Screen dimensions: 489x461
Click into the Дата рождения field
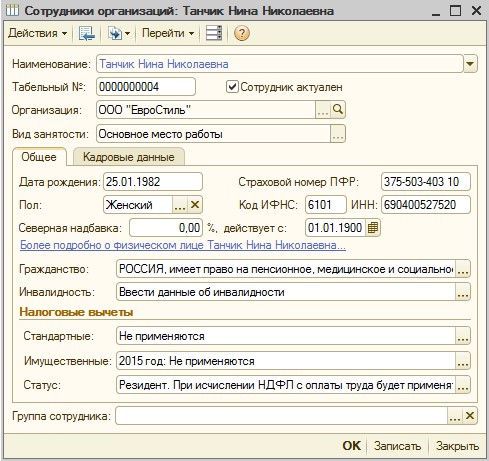(x=153, y=182)
